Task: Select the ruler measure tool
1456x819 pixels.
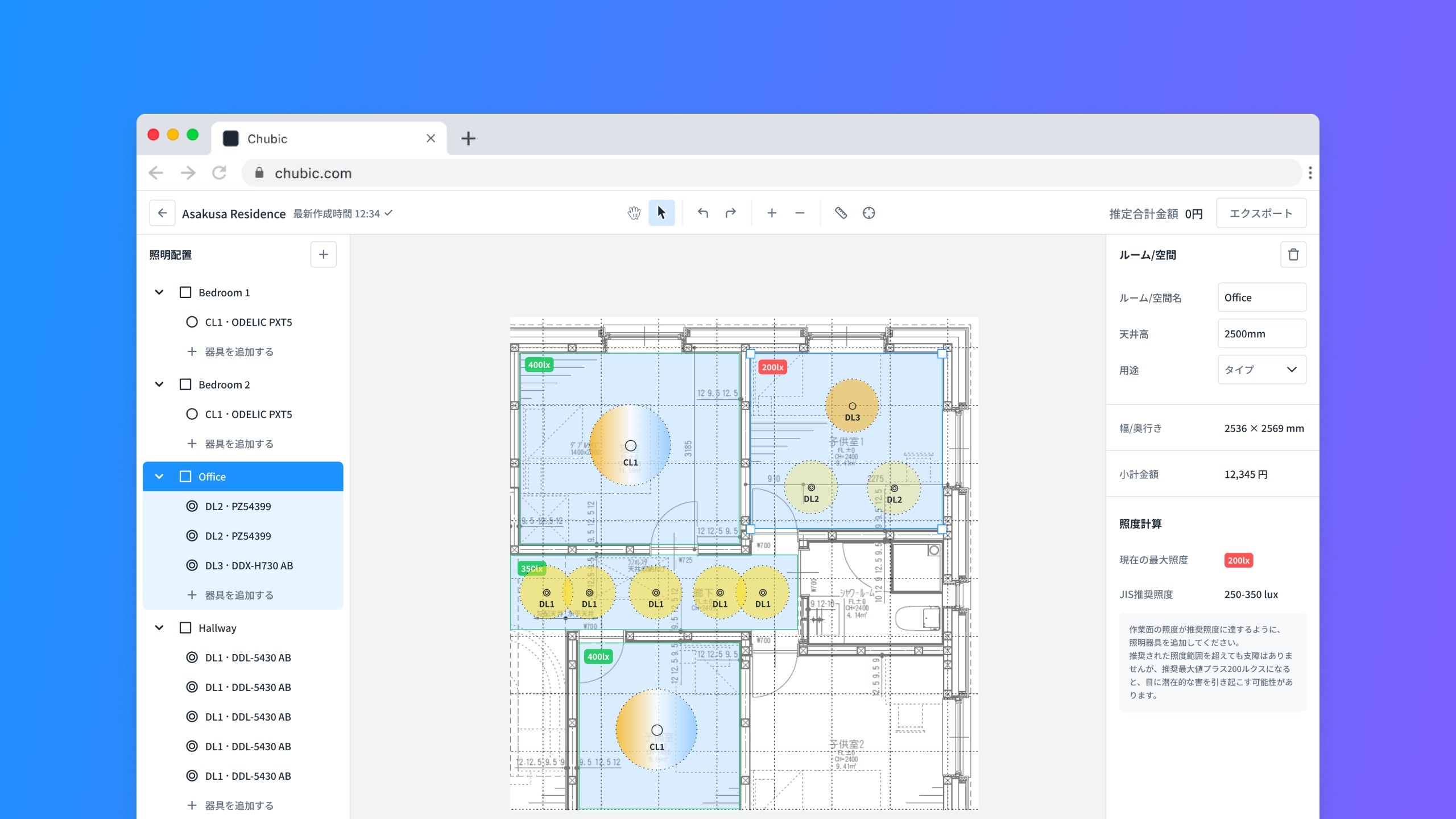Action: tap(841, 213)
